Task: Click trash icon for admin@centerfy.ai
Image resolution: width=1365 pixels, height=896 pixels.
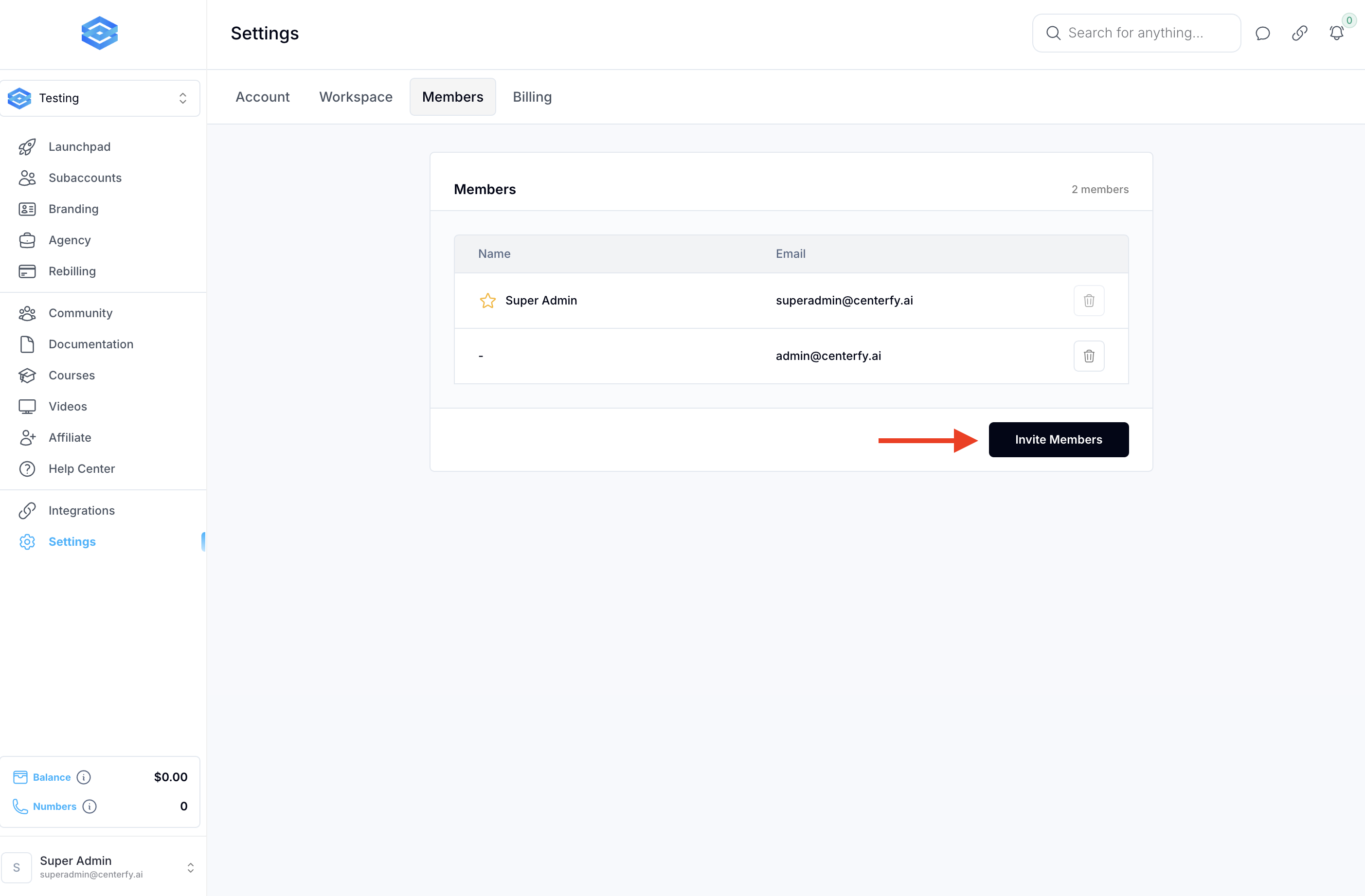Action: coord(1089,356)
